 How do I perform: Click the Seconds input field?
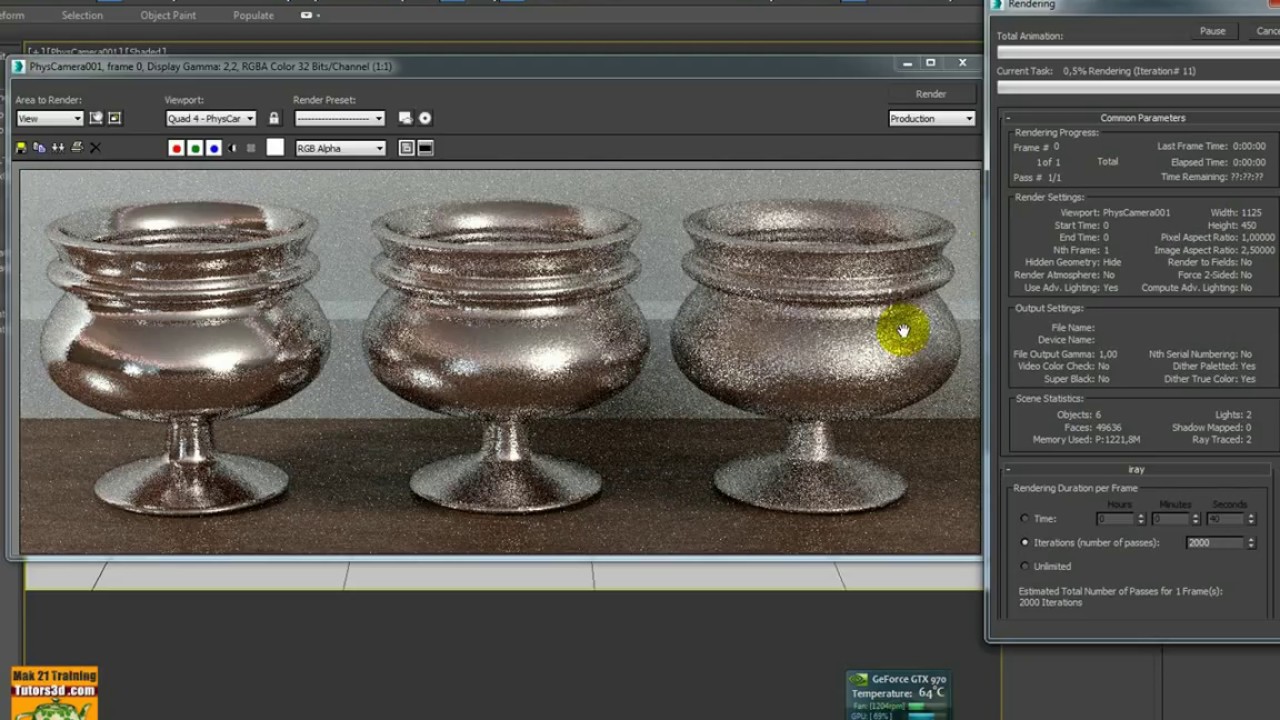pos(1225,518)
